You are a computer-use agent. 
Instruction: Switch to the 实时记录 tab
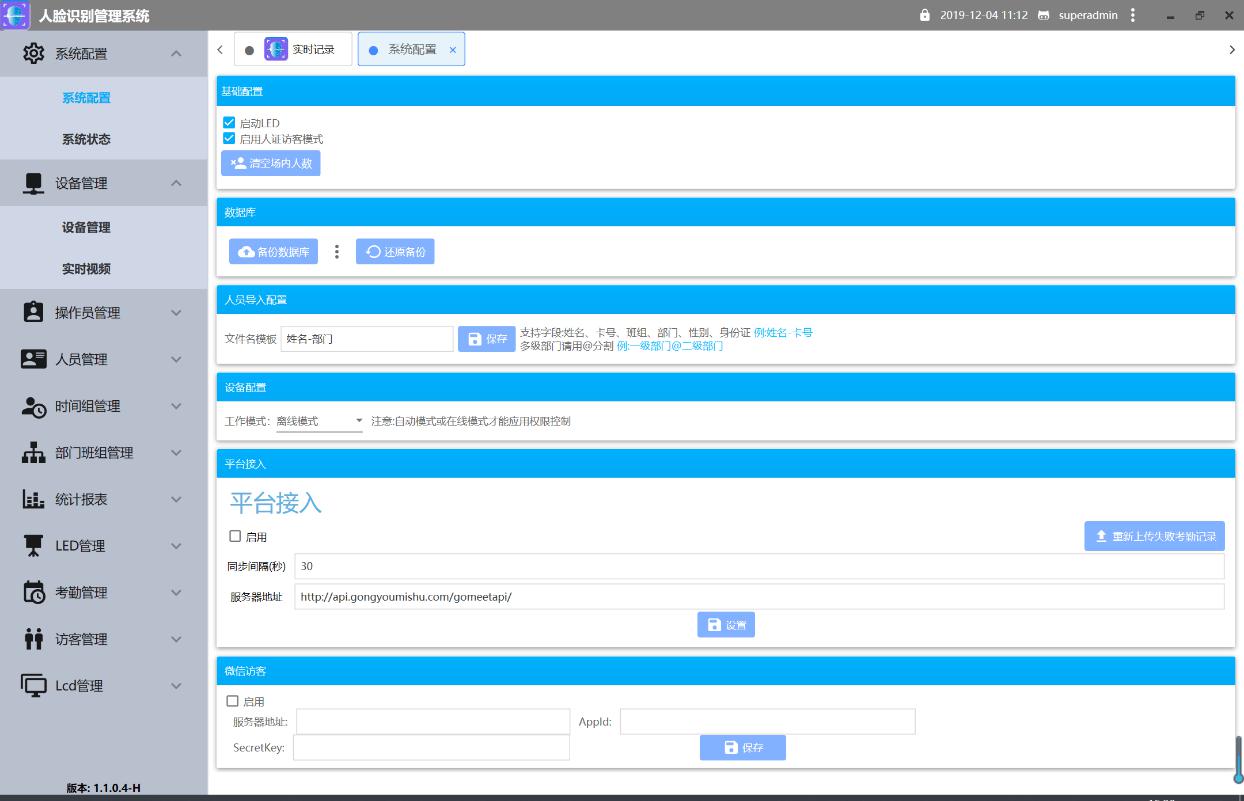click(294, 49)
